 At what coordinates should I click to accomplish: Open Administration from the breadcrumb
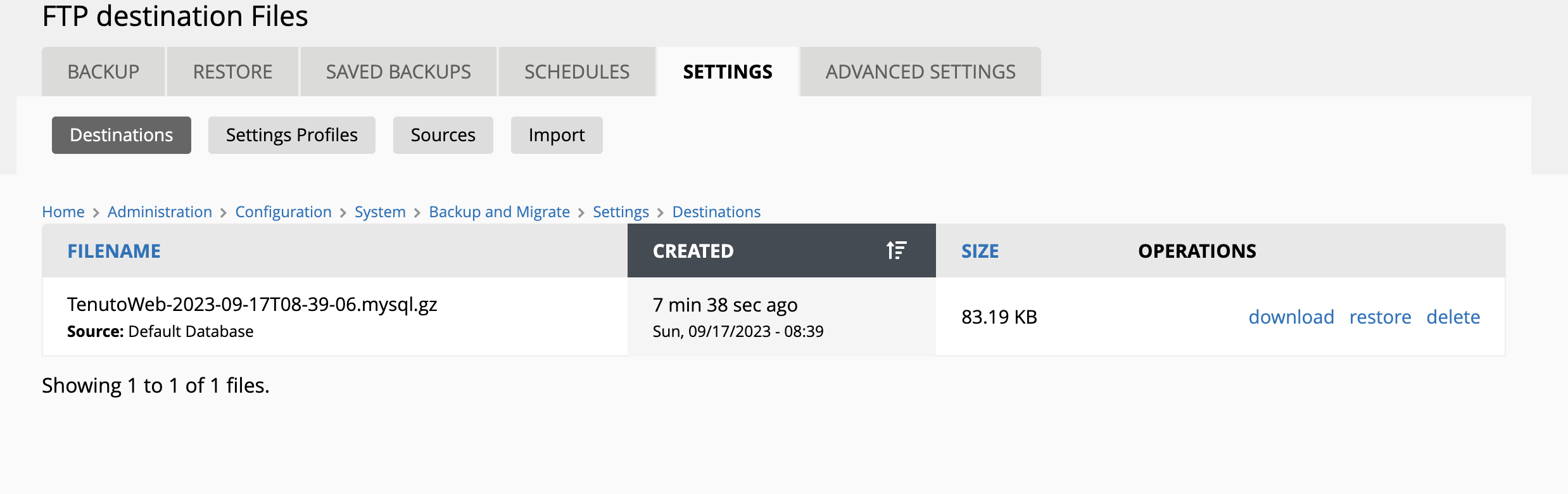click(x=160, y=212)
